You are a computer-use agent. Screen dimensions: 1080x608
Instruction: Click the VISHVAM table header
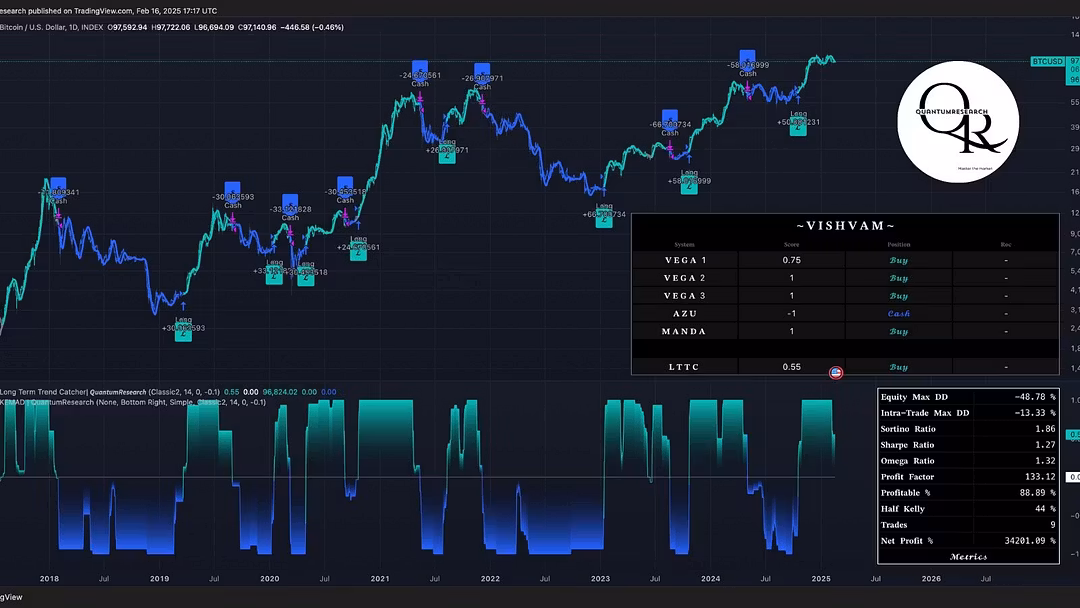point(844,226)
